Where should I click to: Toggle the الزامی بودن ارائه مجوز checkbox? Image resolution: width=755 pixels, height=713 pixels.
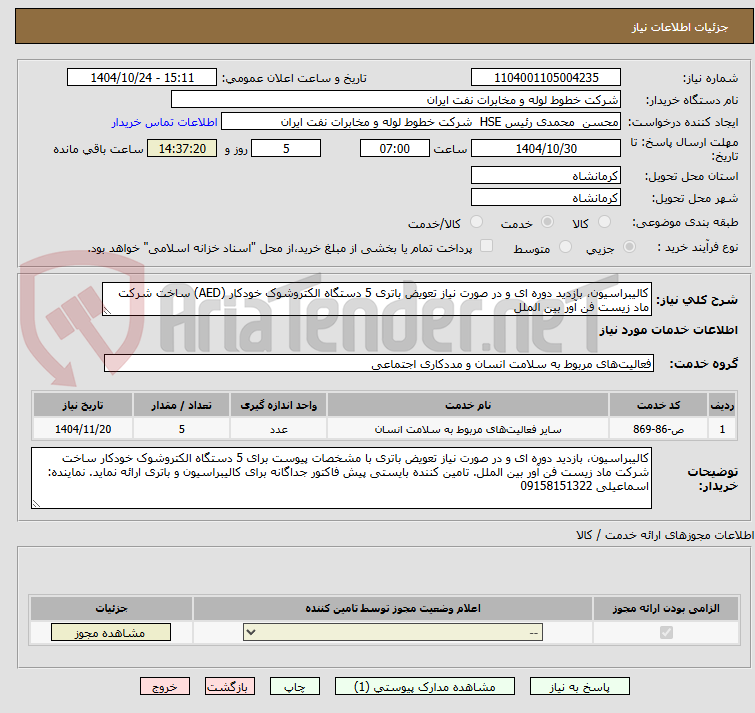tap(666, 632)
